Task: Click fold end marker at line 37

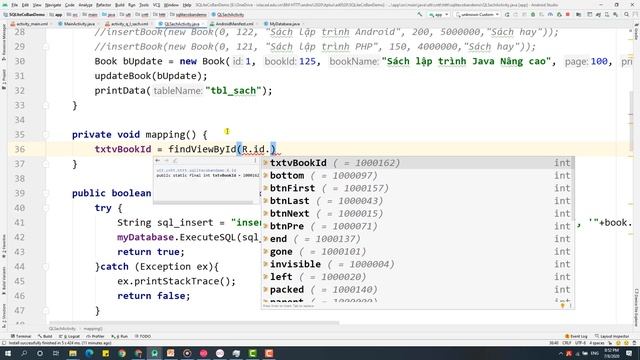Action: (46, 164)
